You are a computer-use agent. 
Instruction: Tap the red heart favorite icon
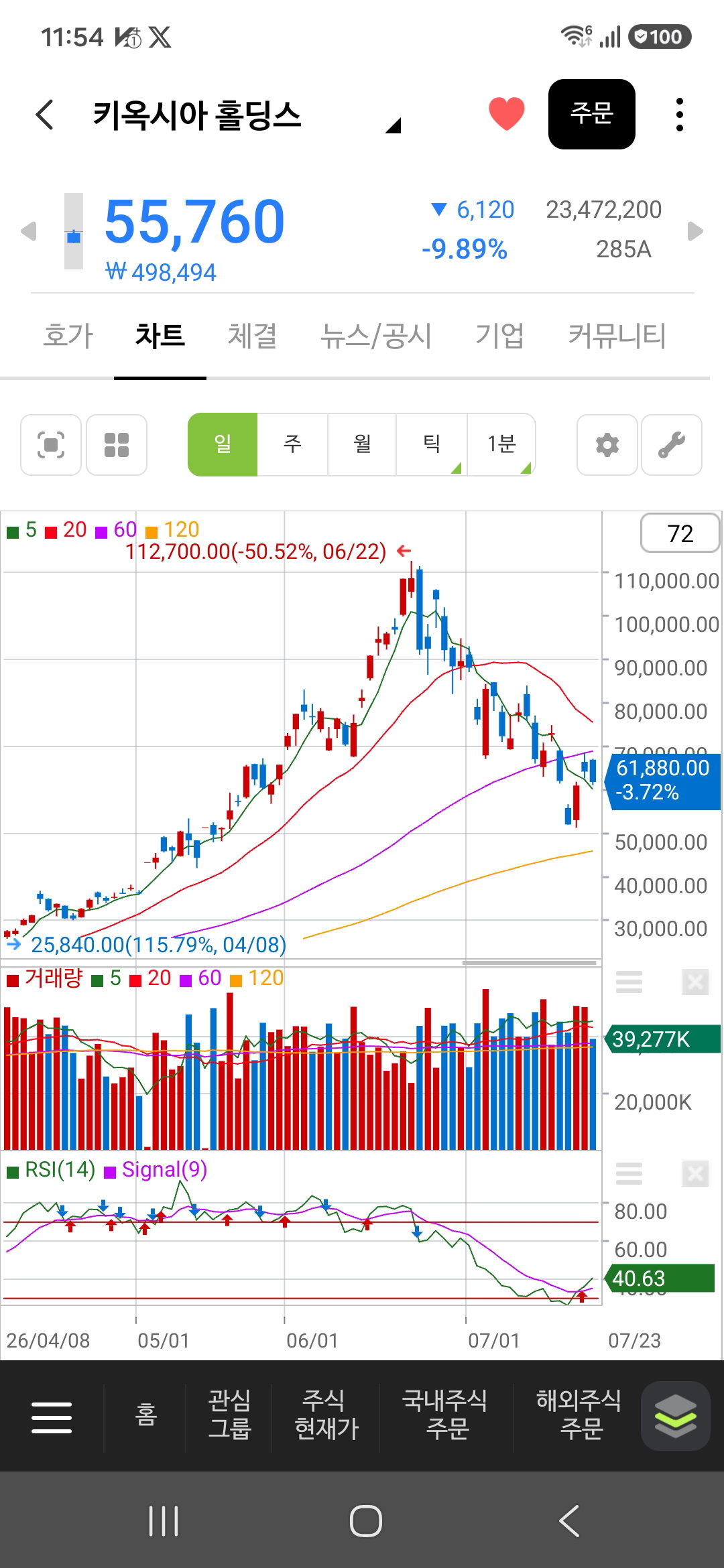click(x=507, y=113)
